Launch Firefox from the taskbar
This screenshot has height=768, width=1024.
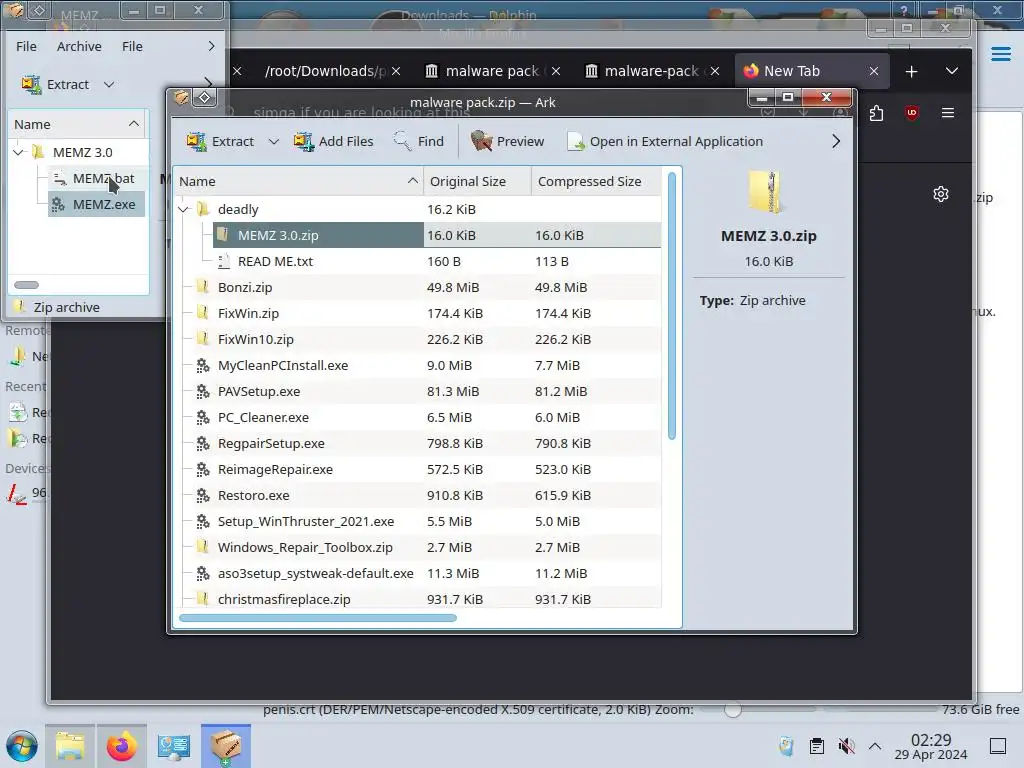(121, 746)
